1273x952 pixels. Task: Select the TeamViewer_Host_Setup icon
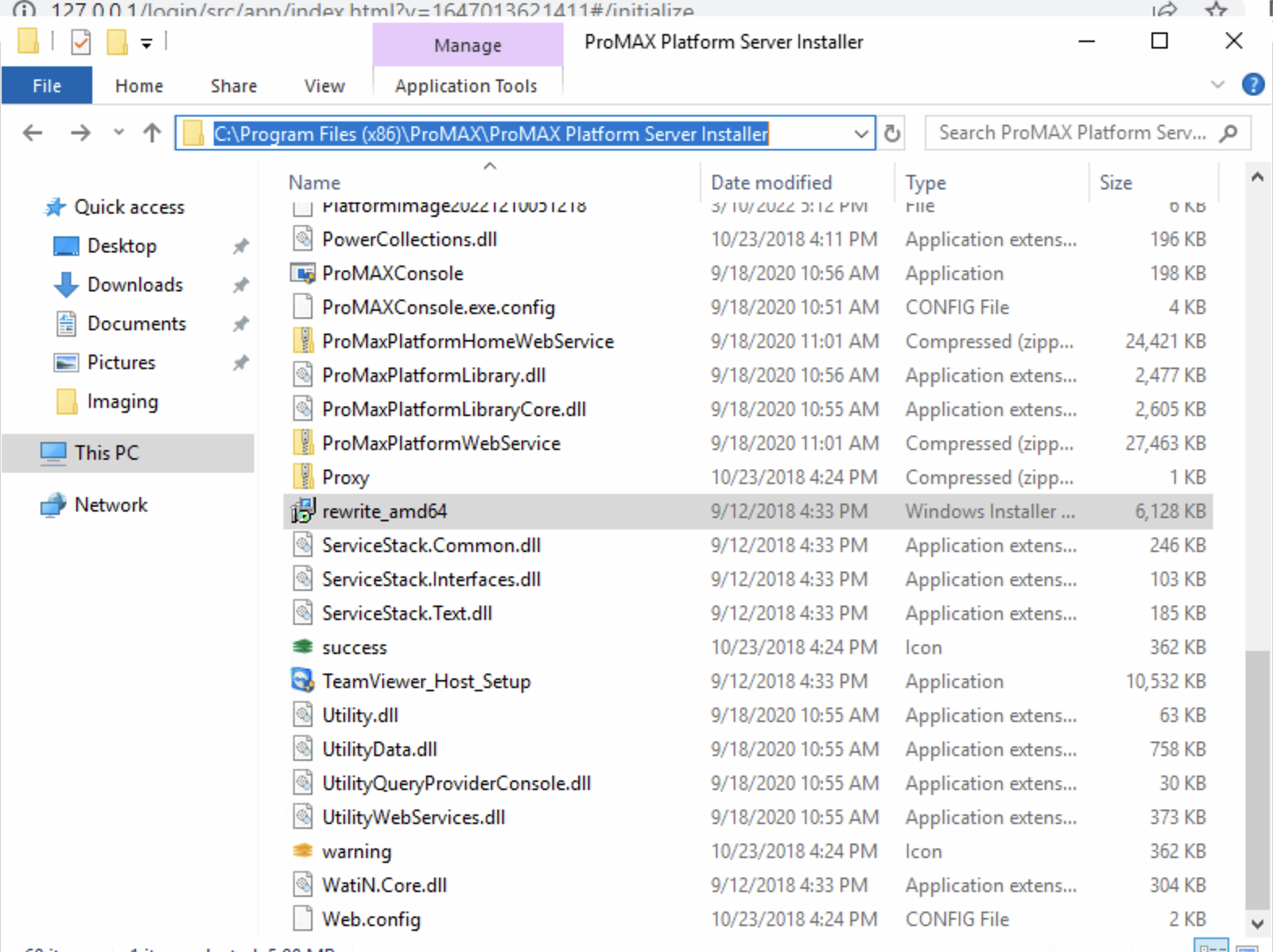click(x=303, y=681)
